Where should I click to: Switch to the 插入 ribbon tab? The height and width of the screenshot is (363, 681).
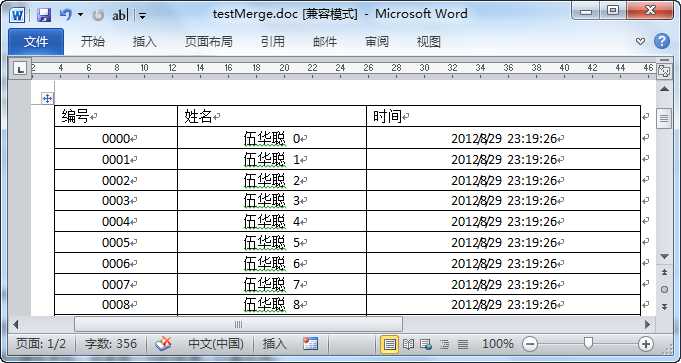(144, 42)
